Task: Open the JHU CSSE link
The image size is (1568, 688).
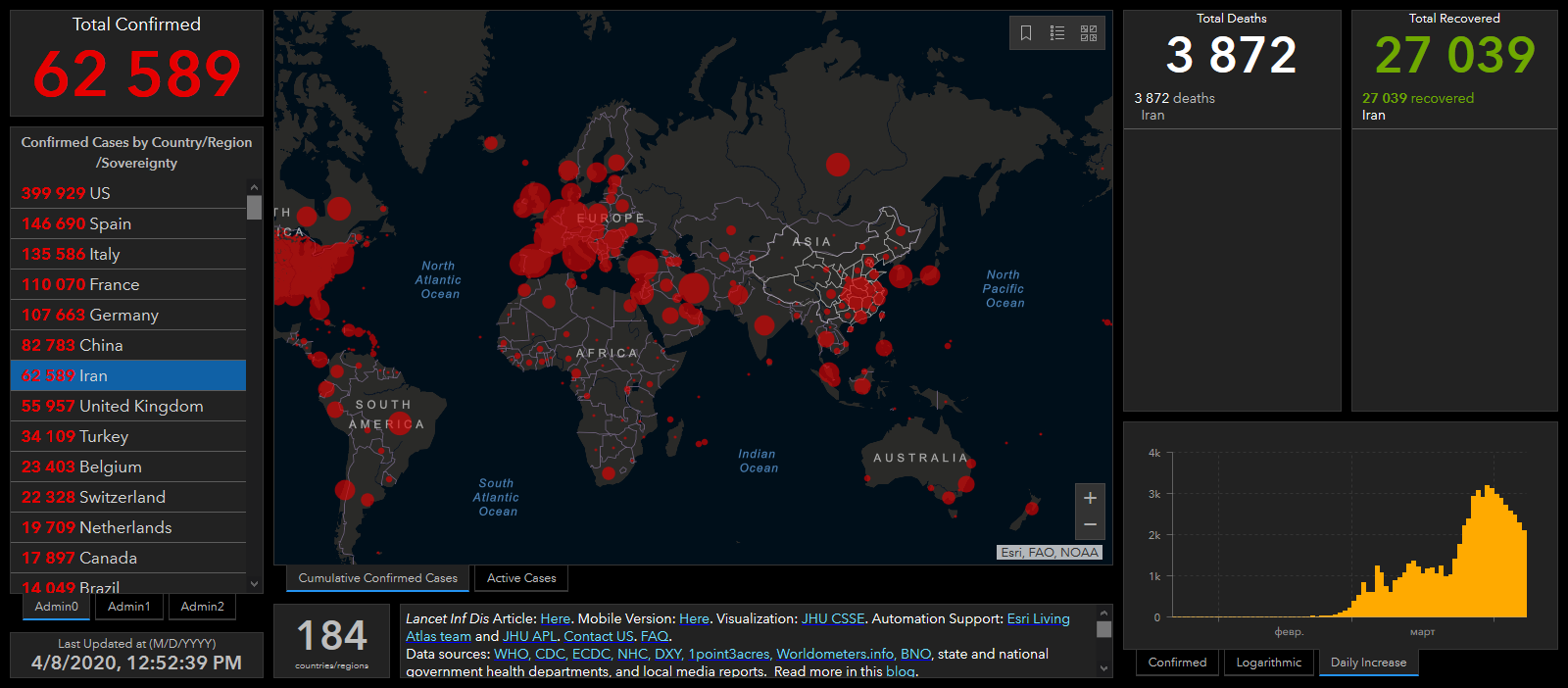Action: pyautogui.click(x=833, y=618)
